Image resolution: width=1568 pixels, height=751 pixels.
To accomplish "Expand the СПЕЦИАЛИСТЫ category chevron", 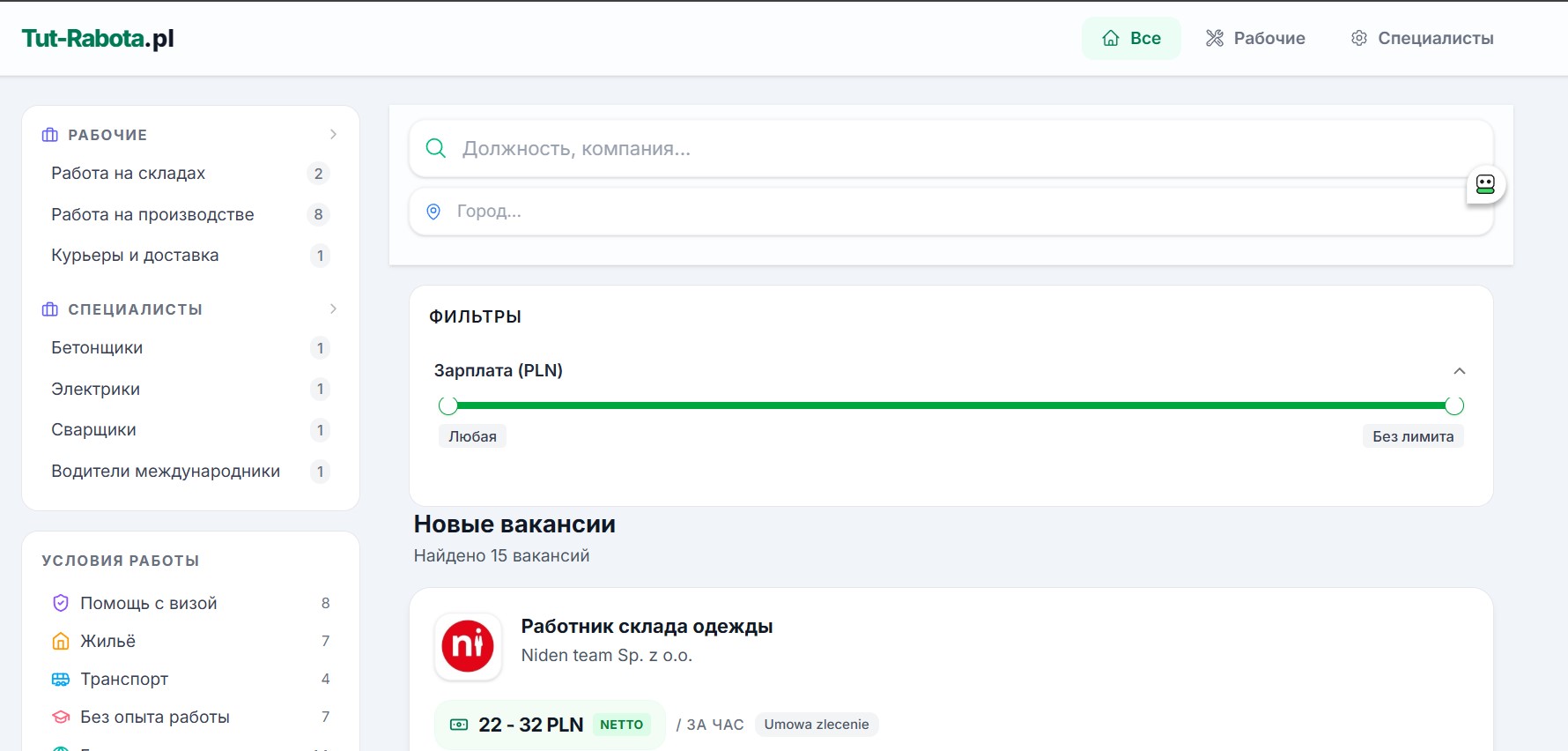I will click(333, 309).
